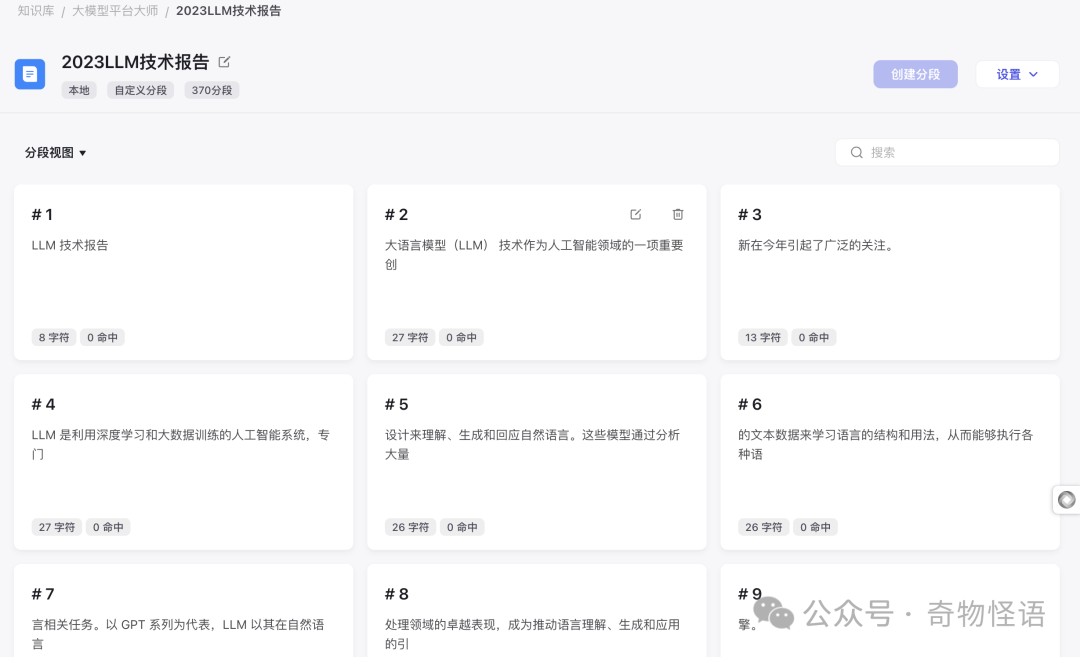1080x657 pixels.
Task: Select segment card #4
Action: tap(183, 462)
